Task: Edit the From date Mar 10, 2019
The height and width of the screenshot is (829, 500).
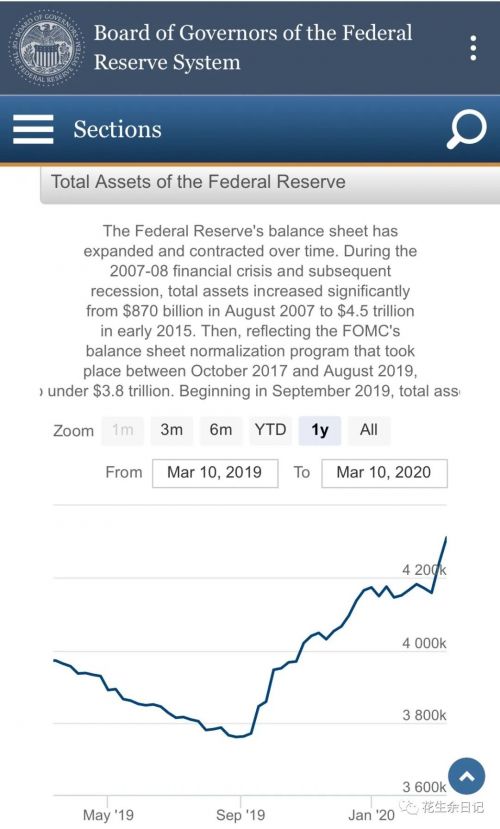Action: tap(215, 473)
